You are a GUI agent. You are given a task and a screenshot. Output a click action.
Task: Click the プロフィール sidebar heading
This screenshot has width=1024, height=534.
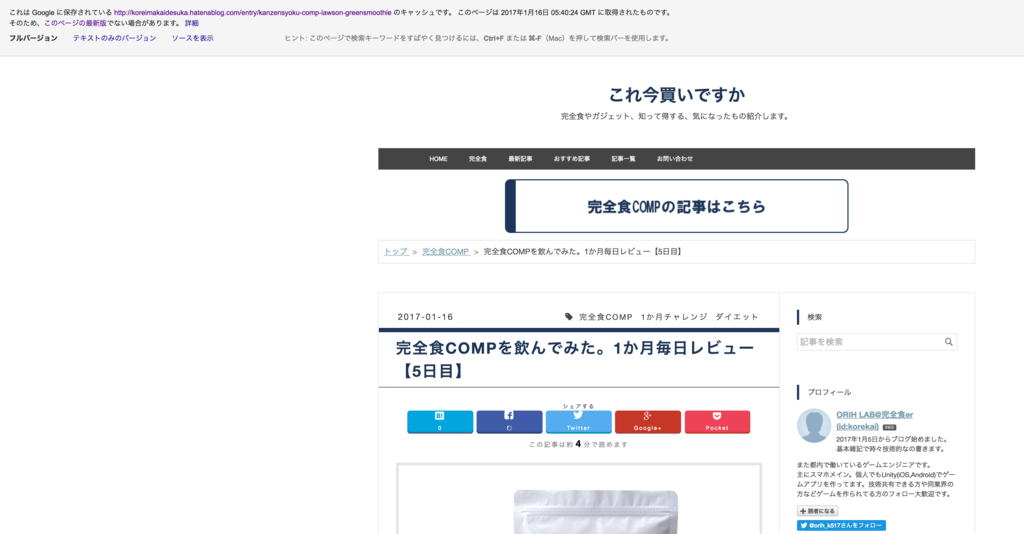829,392
